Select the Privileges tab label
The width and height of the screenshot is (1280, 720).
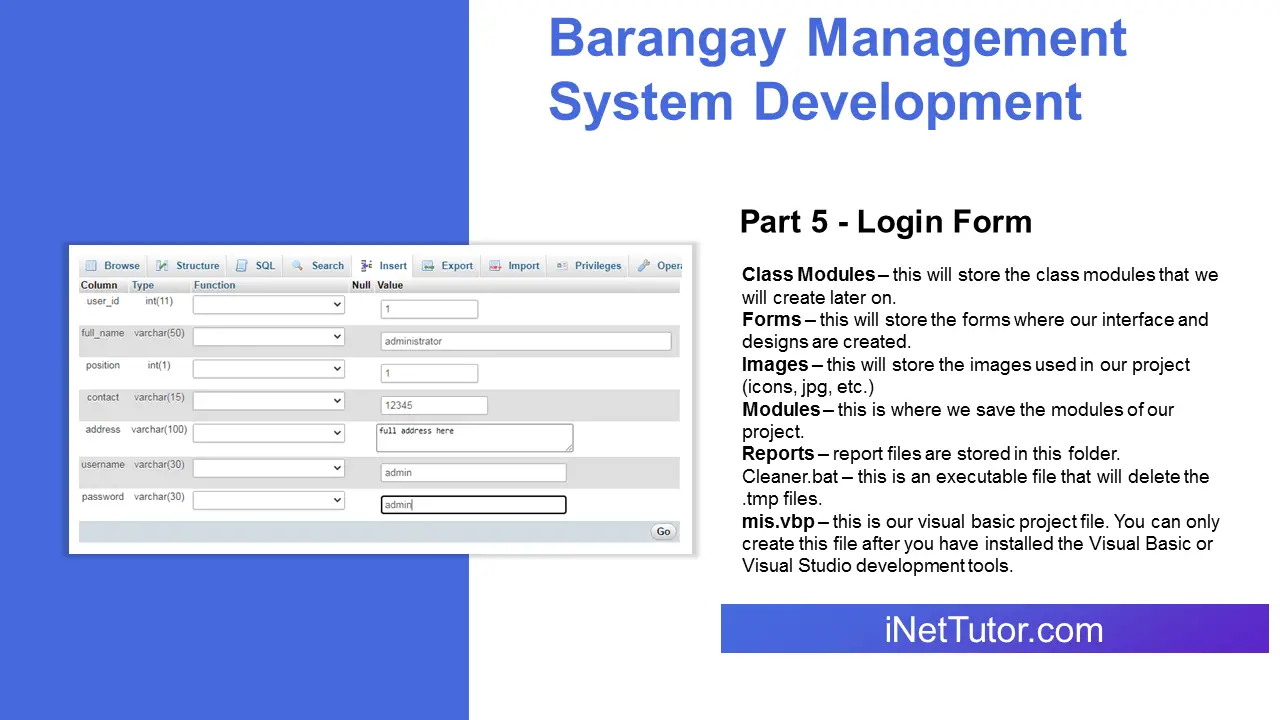598,265
